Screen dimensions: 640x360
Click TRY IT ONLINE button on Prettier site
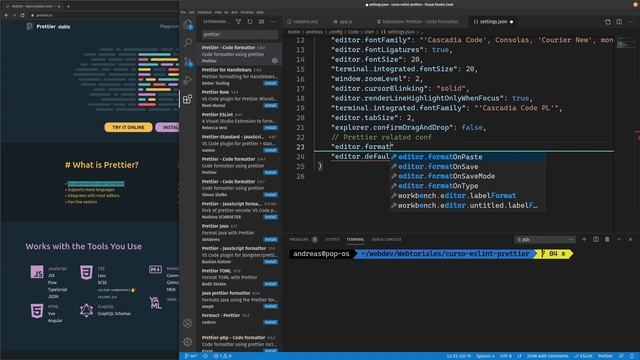click(128, 127)
